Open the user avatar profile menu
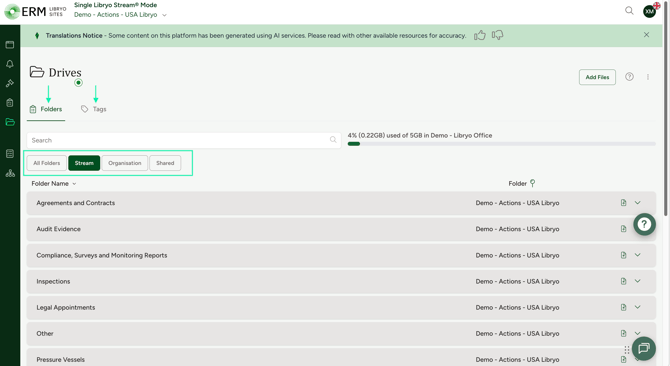This screenshot has width=670, height=366. [649, 11]
